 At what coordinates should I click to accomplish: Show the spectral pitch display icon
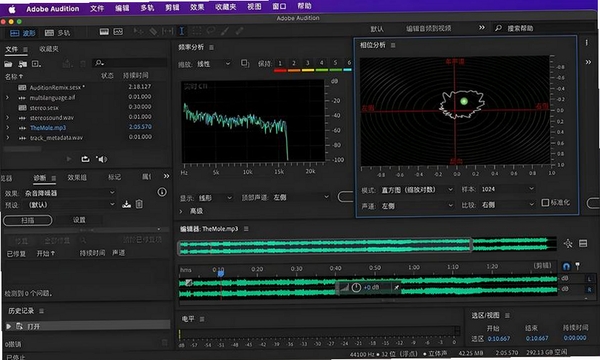coord(118,32)
